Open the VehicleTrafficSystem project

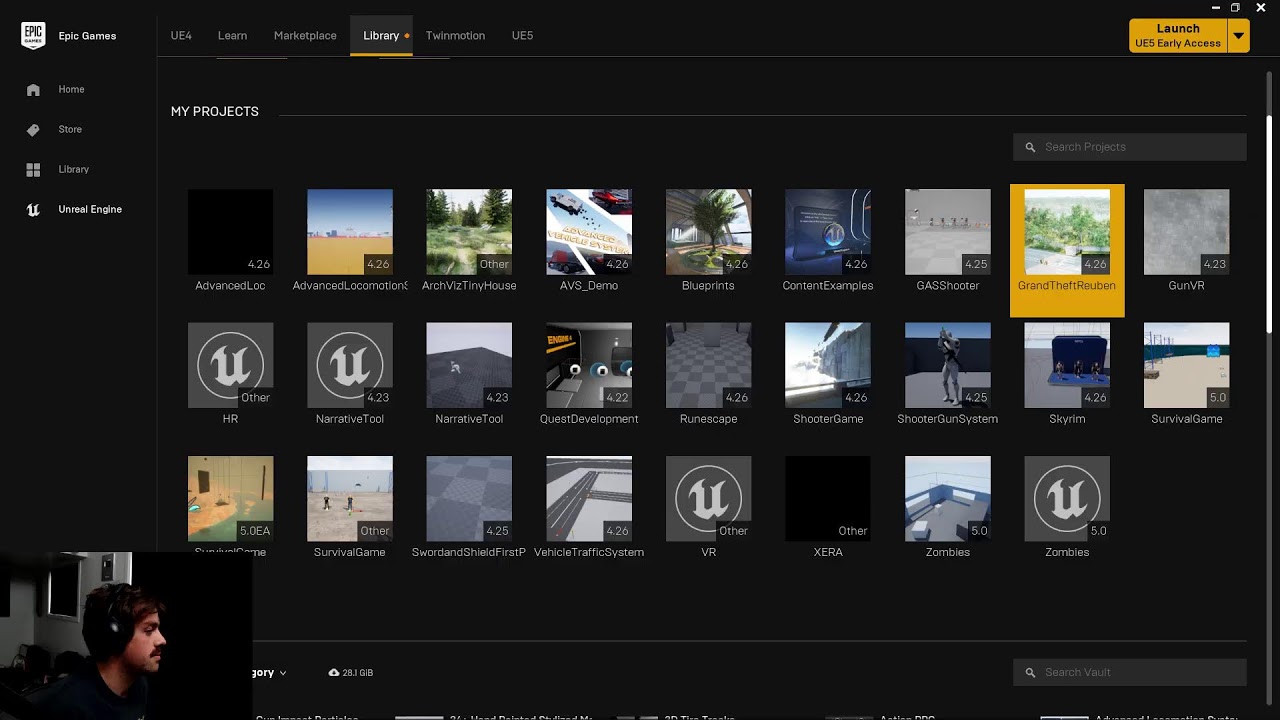tap(589, 499)
